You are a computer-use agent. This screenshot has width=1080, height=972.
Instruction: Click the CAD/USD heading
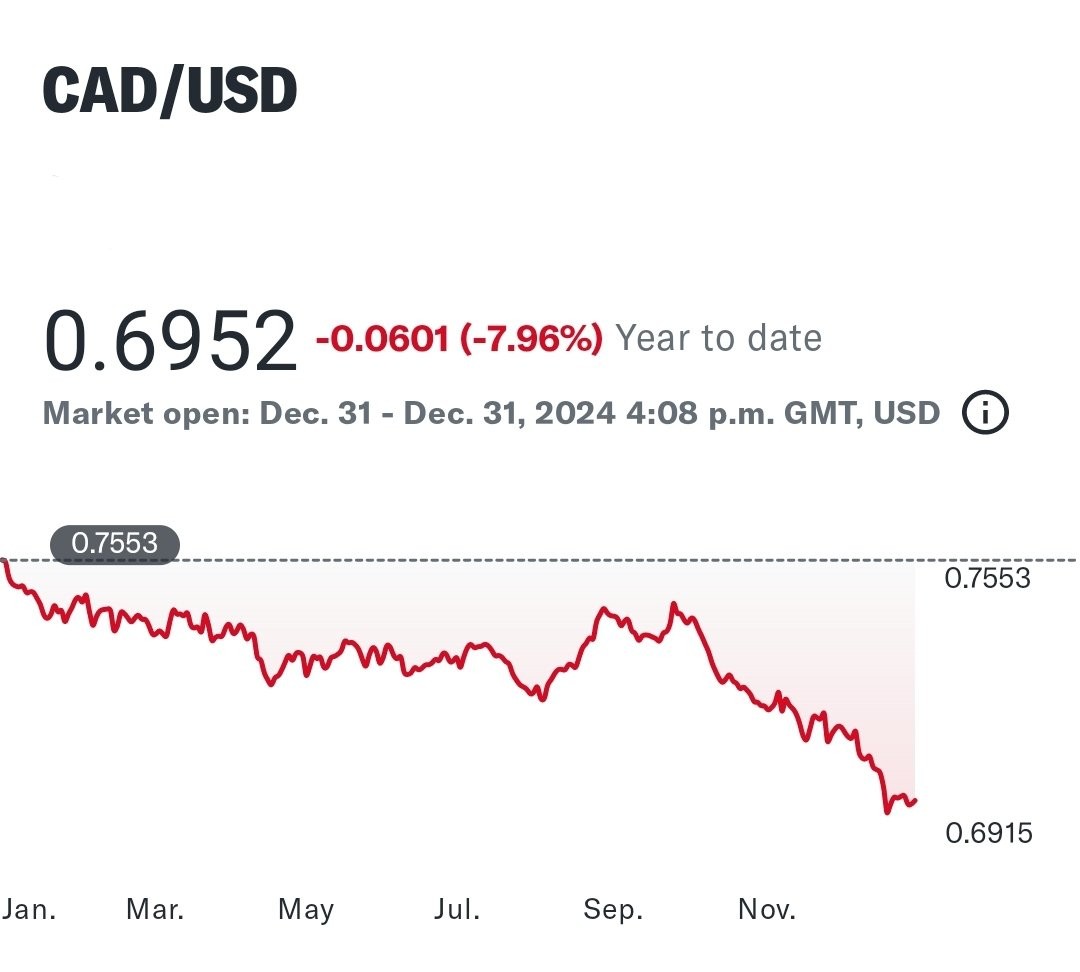click(170, 91)
